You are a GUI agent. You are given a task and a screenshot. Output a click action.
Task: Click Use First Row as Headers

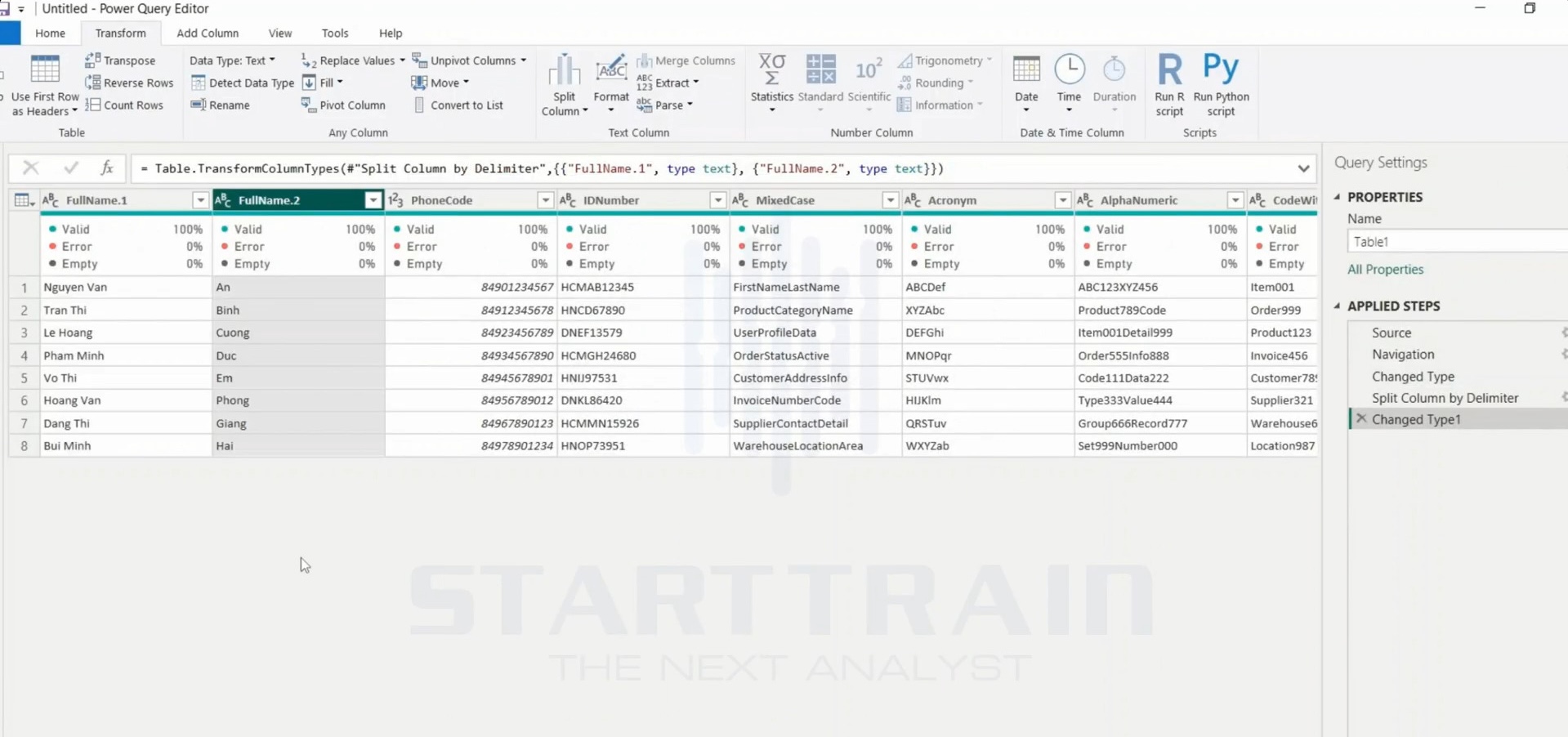45,86
